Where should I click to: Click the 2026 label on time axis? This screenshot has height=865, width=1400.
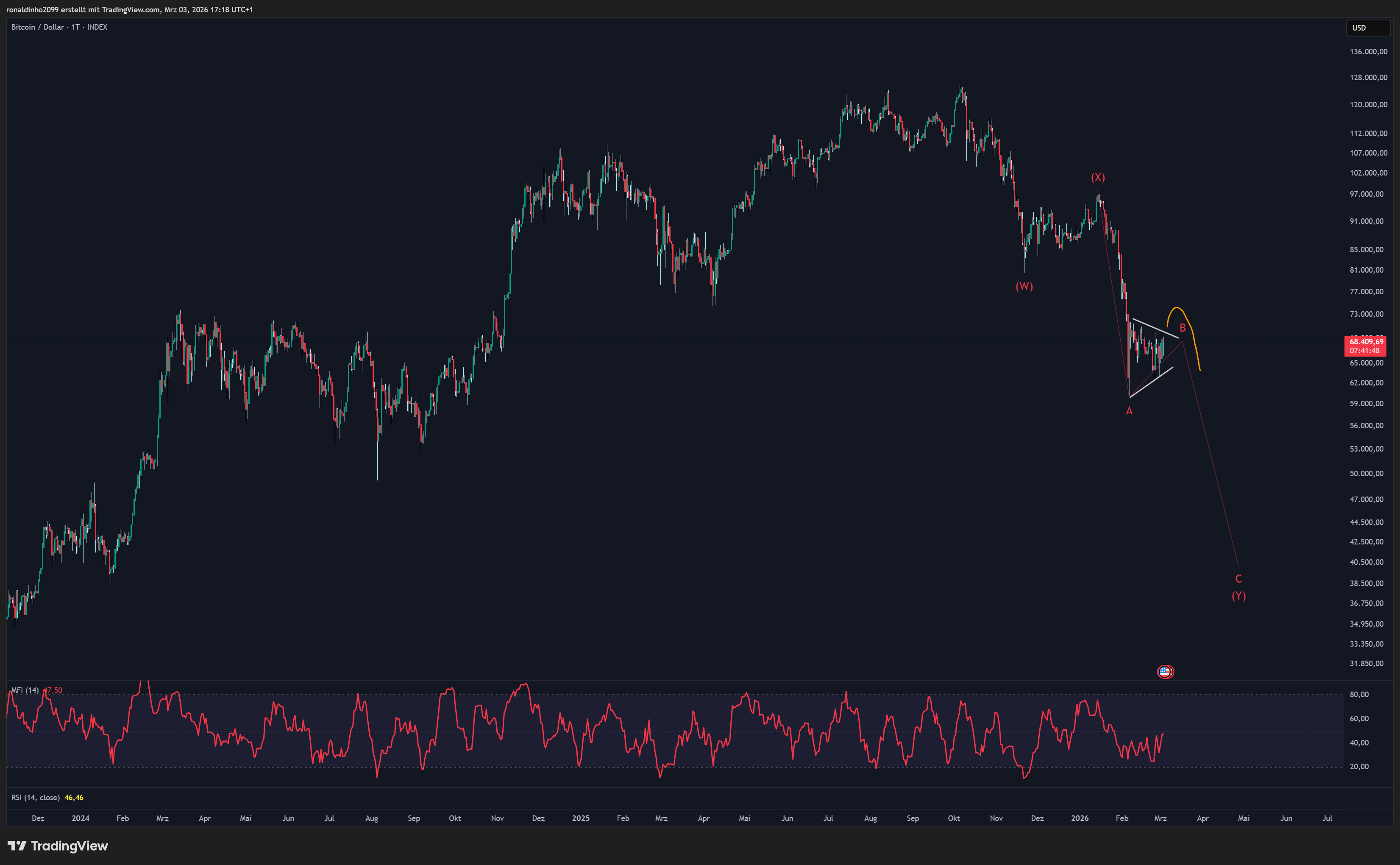click(x=1080, y=818)
